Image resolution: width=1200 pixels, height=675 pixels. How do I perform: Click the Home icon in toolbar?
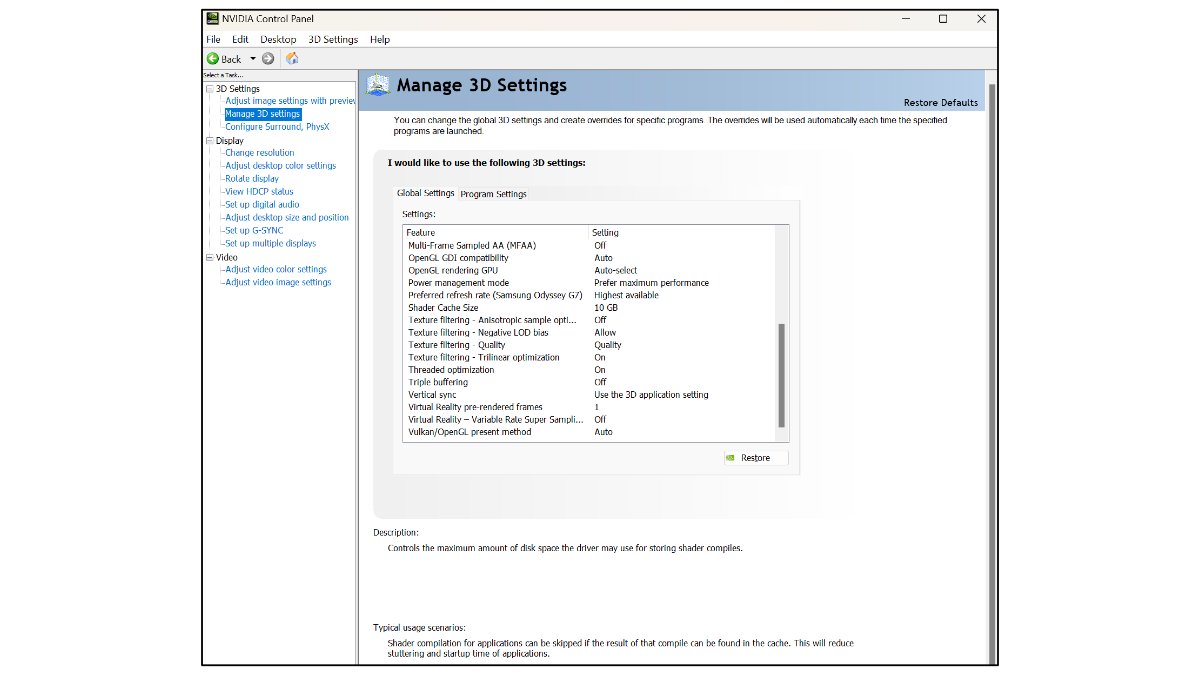(292, 59)
